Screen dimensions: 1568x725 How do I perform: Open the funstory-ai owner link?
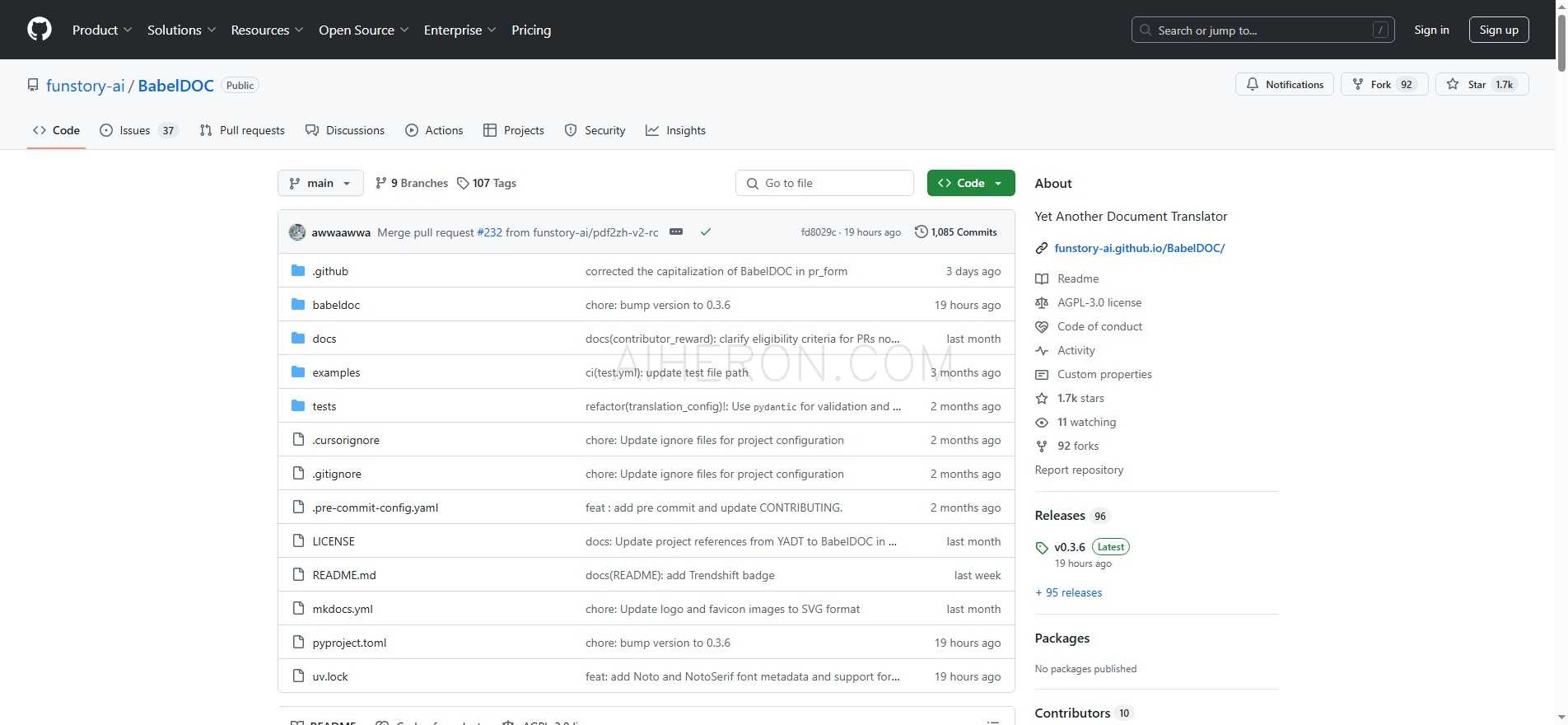tap(86, 86)
